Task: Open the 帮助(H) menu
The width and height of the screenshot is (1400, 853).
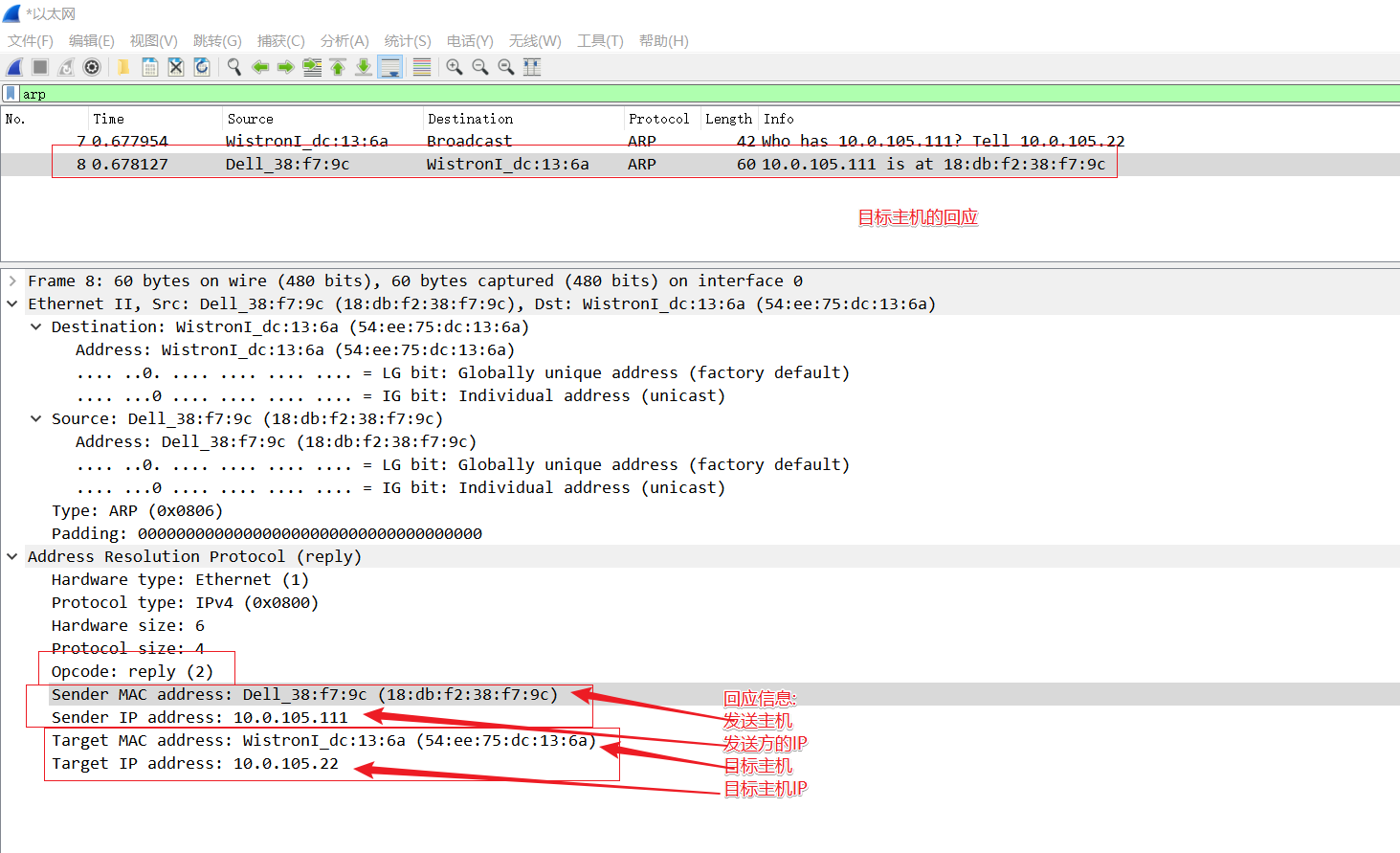Action: (x=664, y=41)
